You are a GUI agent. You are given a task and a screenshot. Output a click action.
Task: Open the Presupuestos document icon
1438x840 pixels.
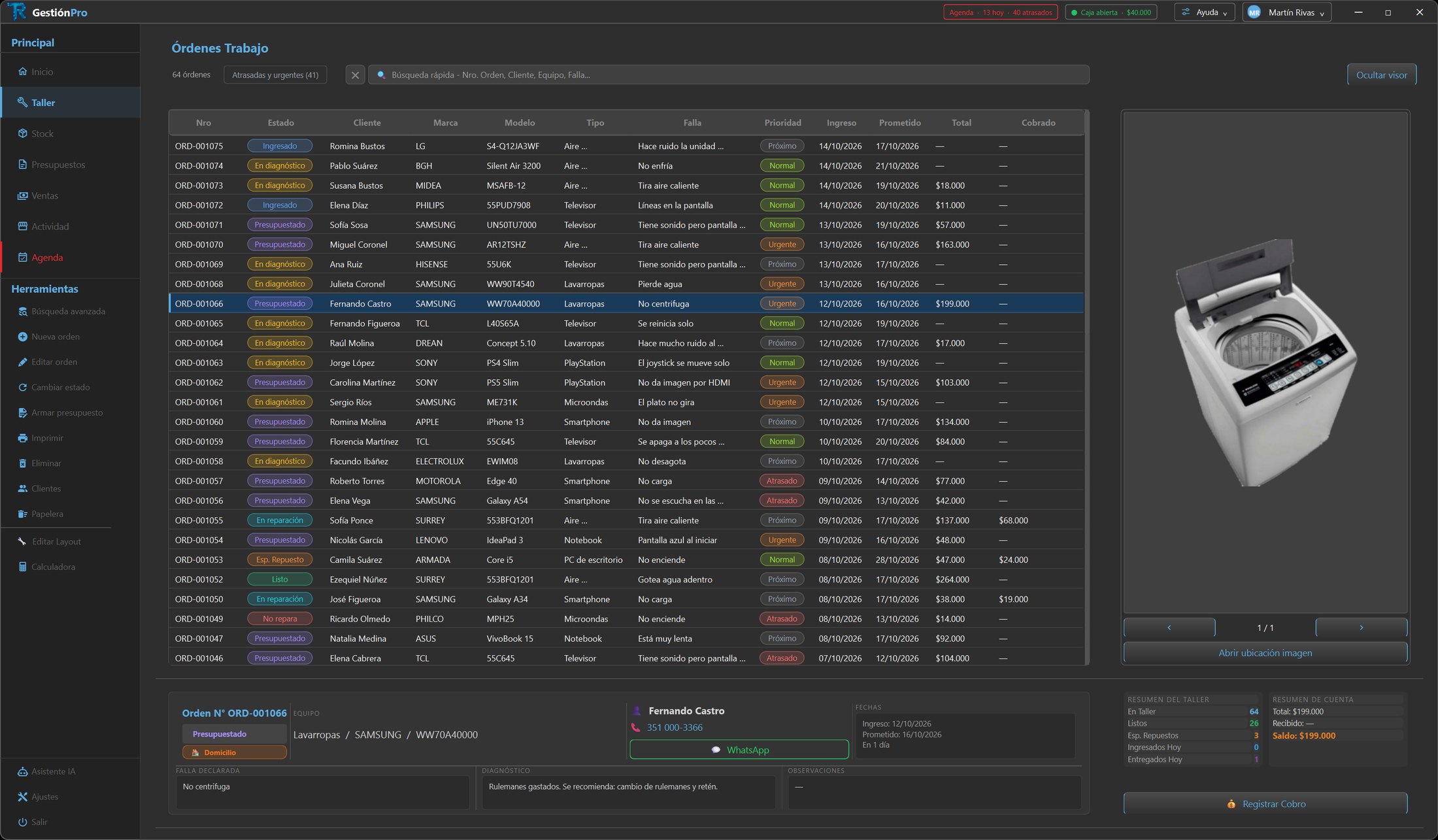point(22,164)
